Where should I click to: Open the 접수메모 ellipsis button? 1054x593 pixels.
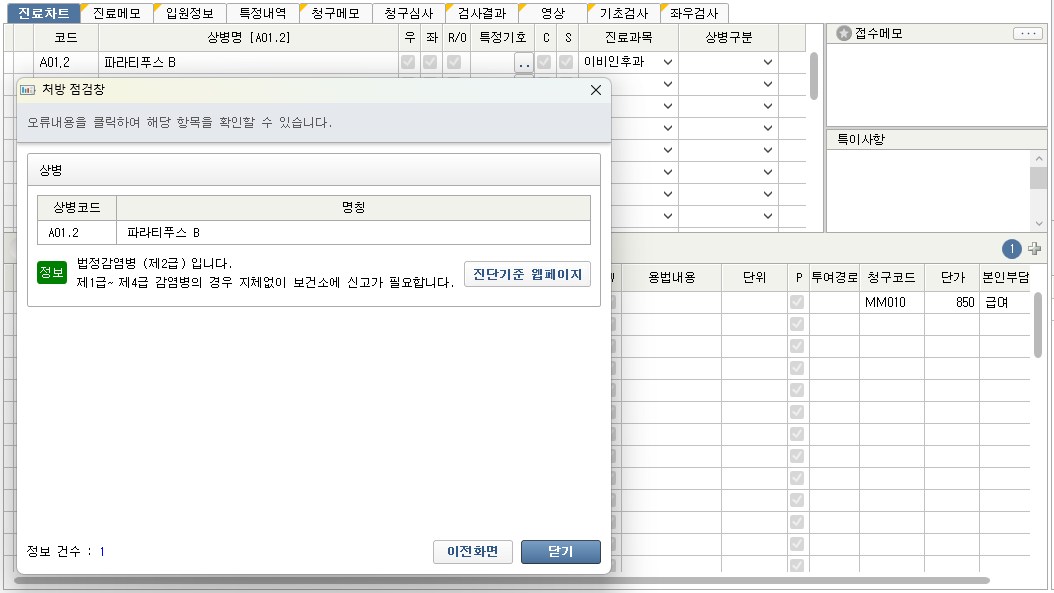[x=1027, y=34]
